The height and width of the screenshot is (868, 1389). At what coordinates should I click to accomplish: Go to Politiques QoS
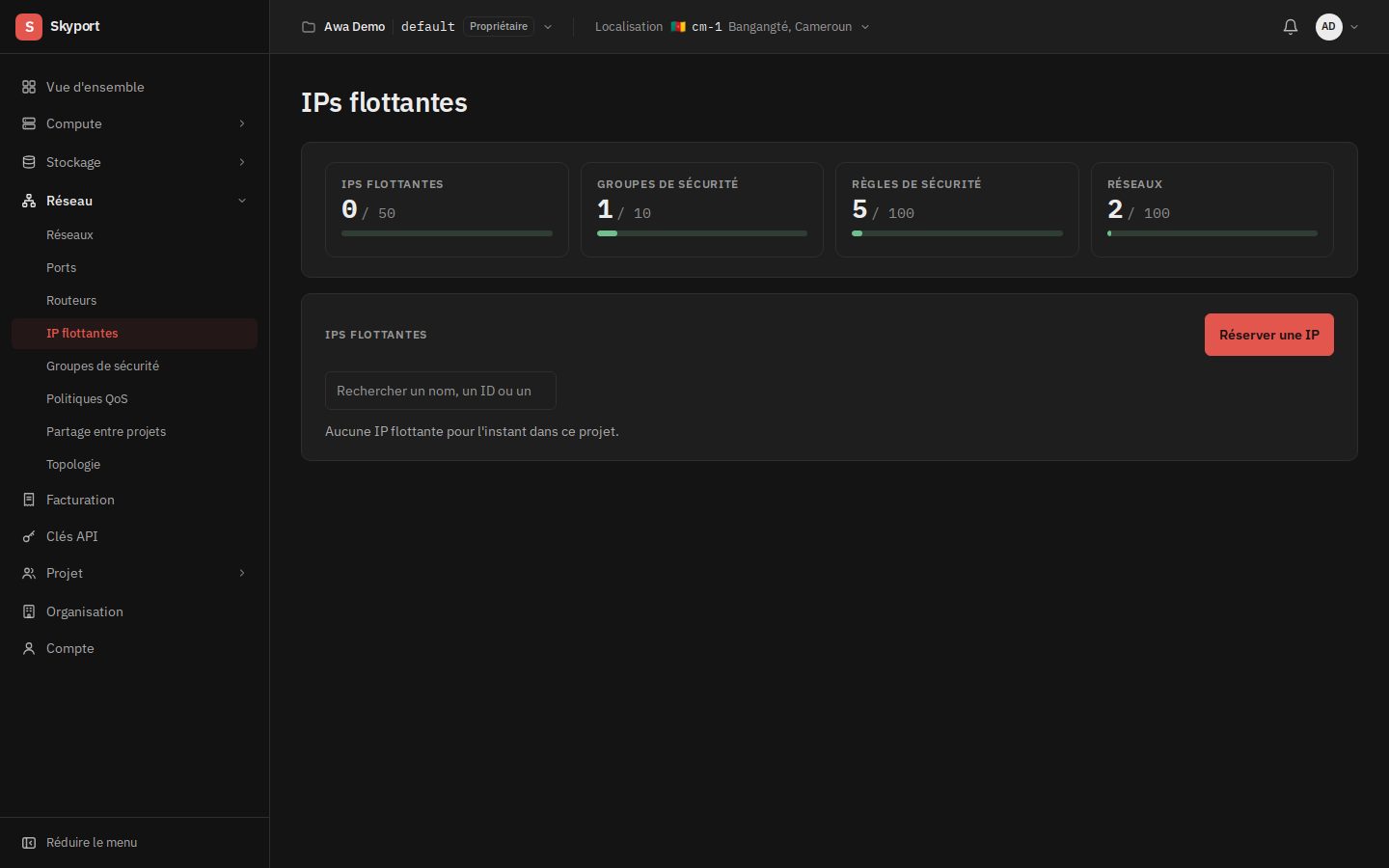[134, 398]
